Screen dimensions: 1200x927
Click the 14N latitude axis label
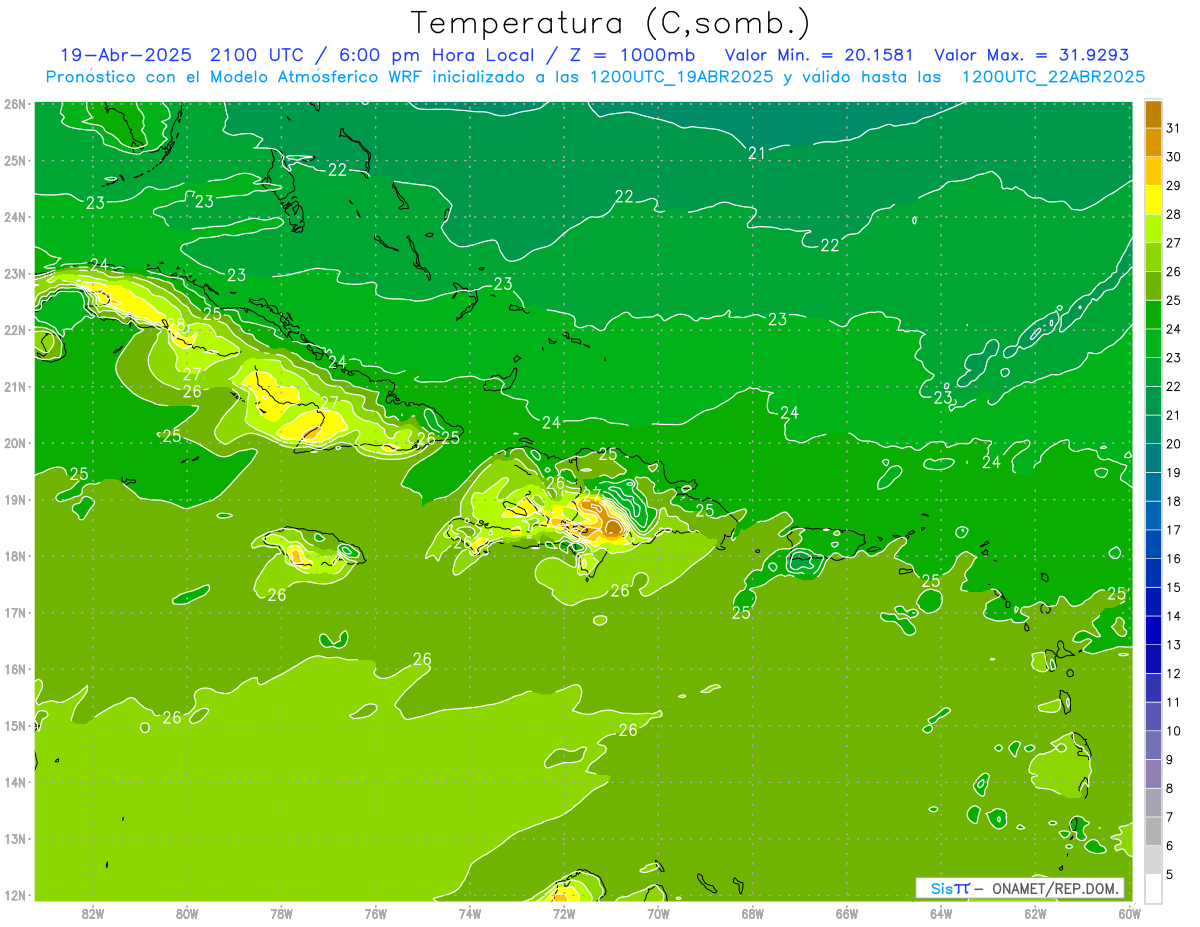click(x=15, y=782)
